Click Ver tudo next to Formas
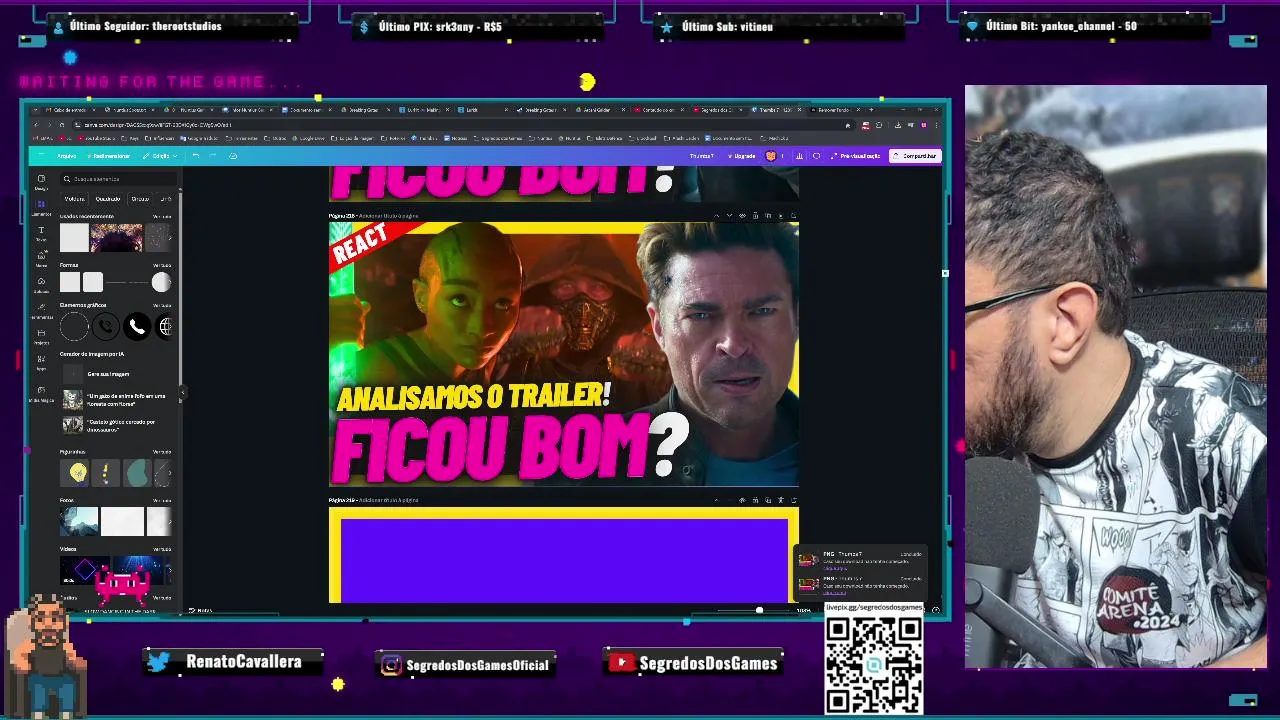This screenshot has width=1280, height=720. click(162, 265)
